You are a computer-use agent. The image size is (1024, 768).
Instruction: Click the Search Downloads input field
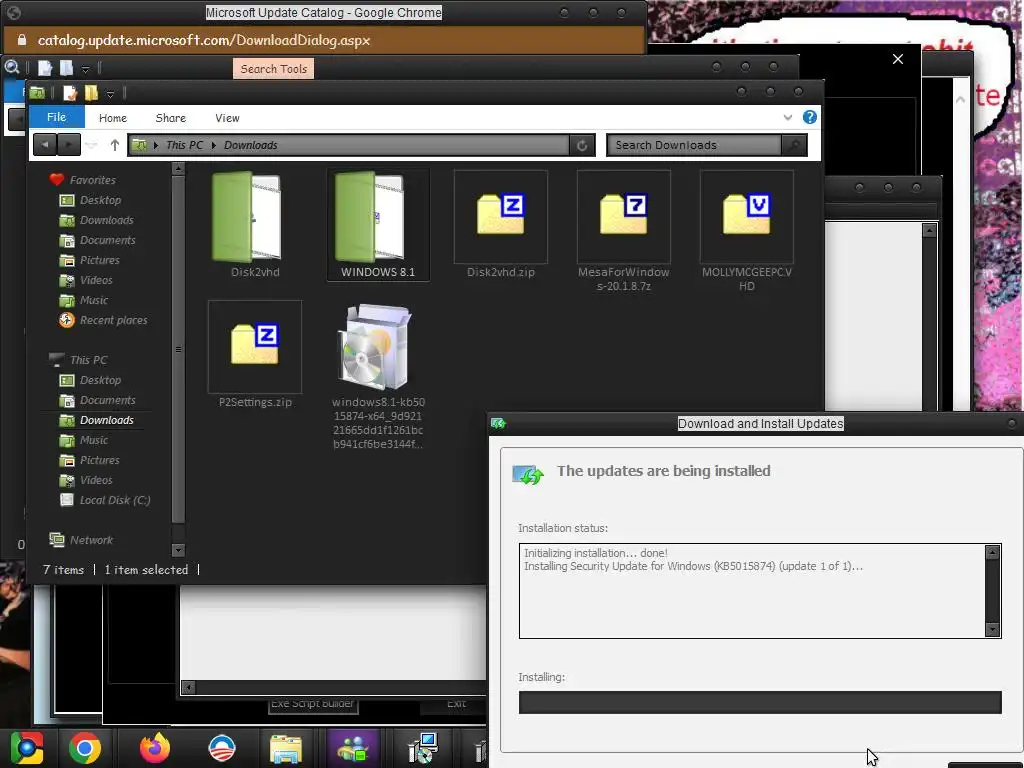pos(694,145)
